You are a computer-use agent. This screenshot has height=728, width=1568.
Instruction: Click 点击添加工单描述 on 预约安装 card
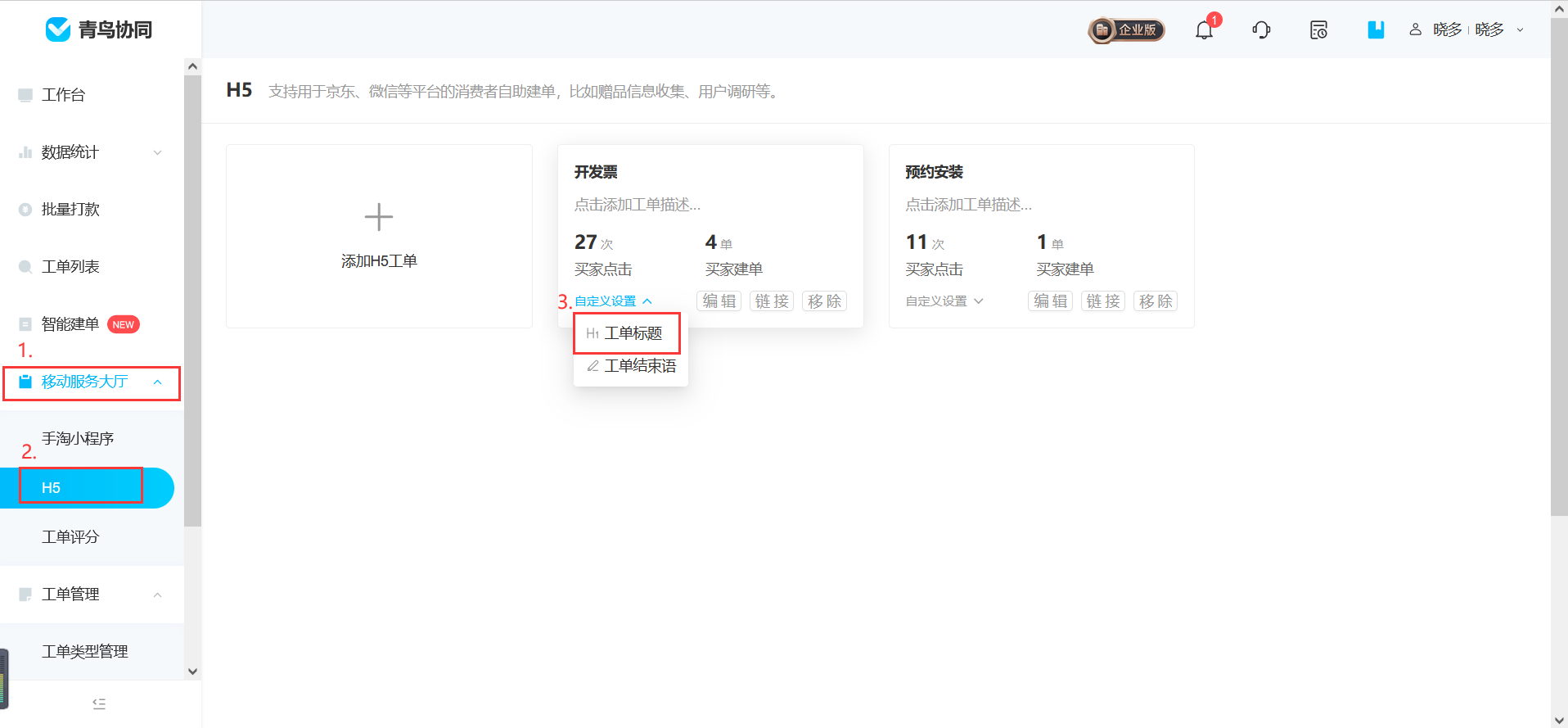point(969,205)
